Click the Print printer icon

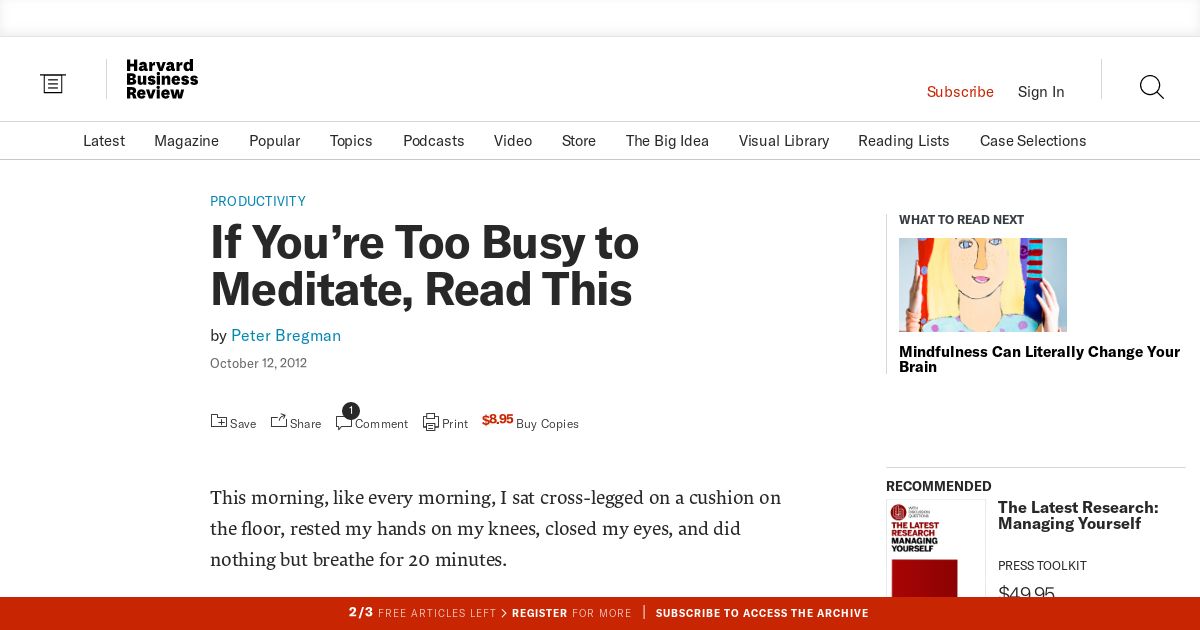(431, 422)
